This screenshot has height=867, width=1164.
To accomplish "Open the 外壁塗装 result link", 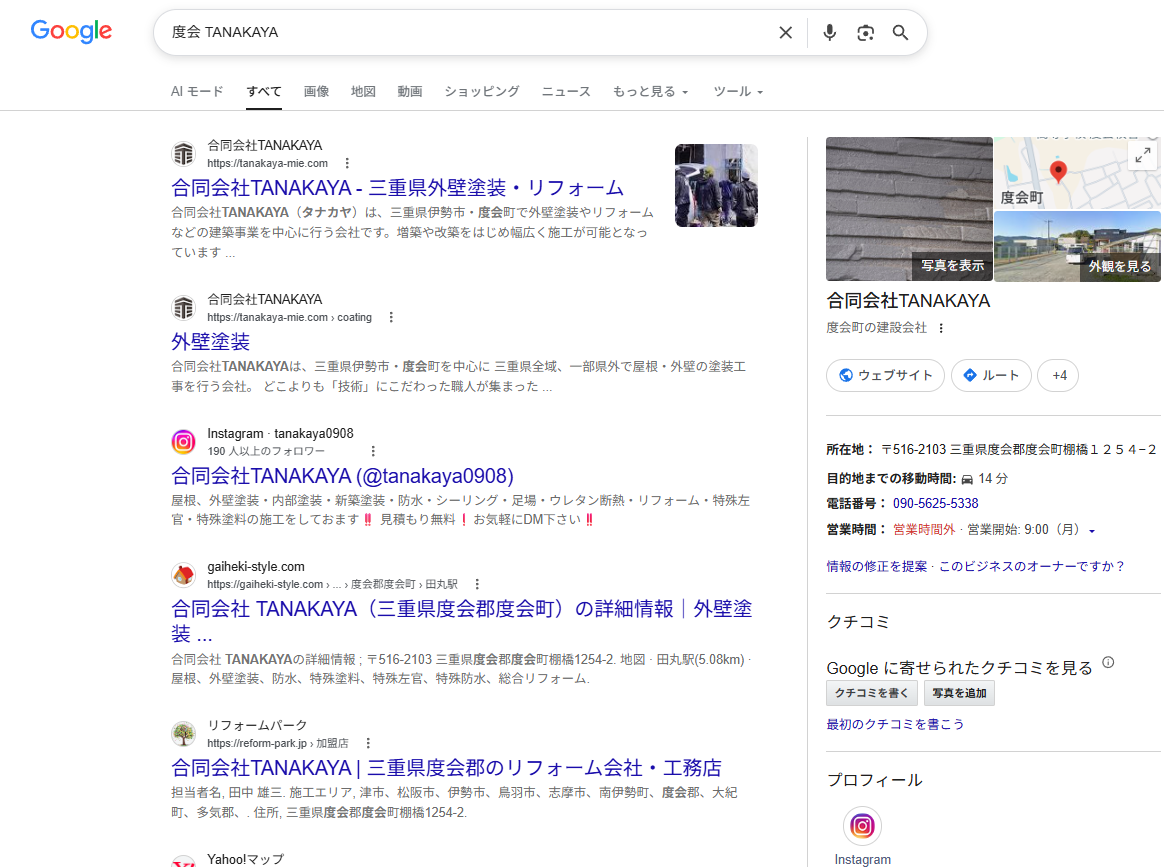I will click(x=210, y=341).
